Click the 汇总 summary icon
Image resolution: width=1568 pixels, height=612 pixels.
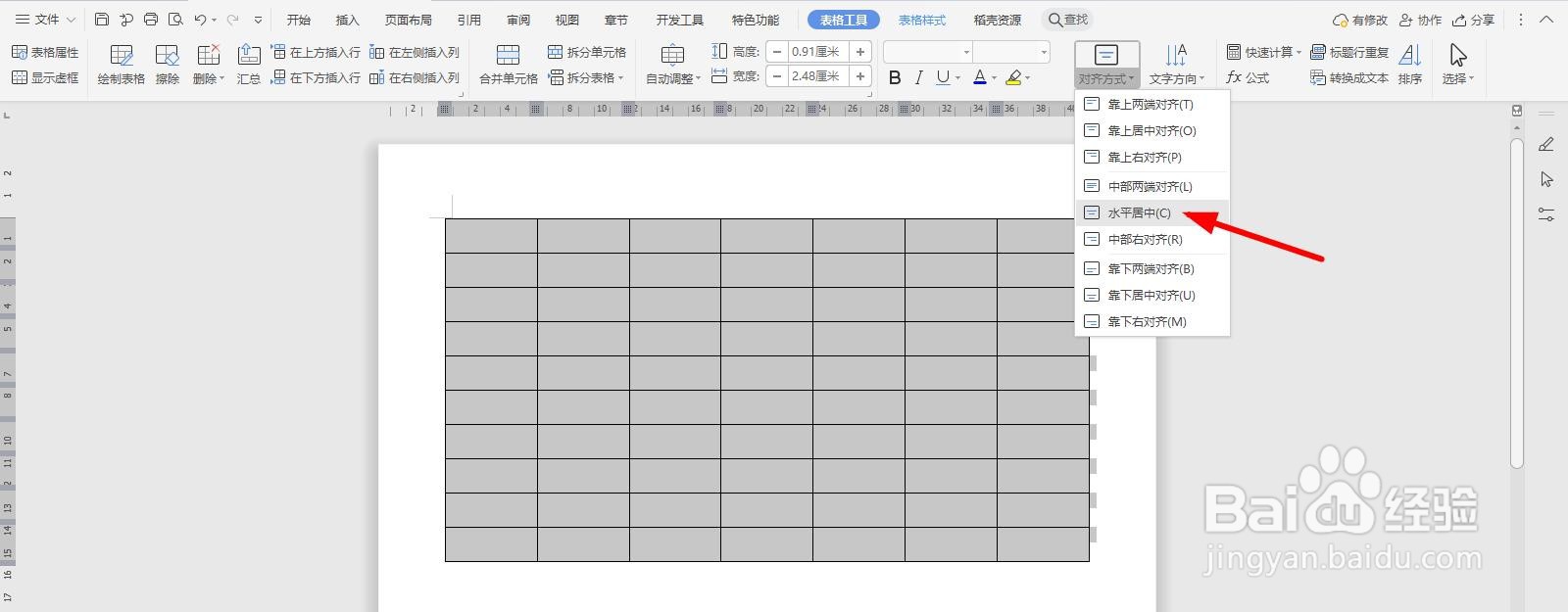click(249, 65)
